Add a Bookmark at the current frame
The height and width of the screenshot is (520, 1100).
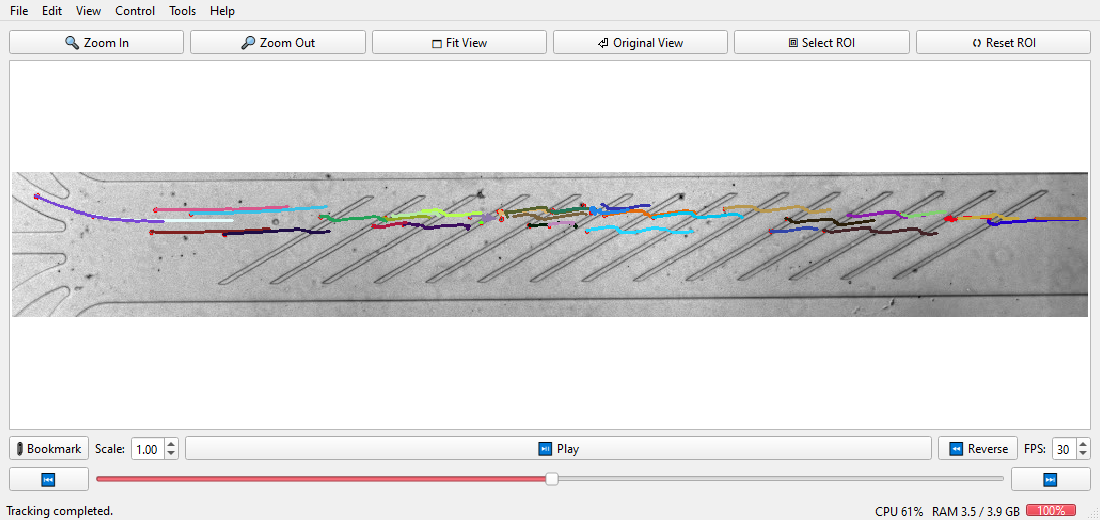(x=49, y=448)
